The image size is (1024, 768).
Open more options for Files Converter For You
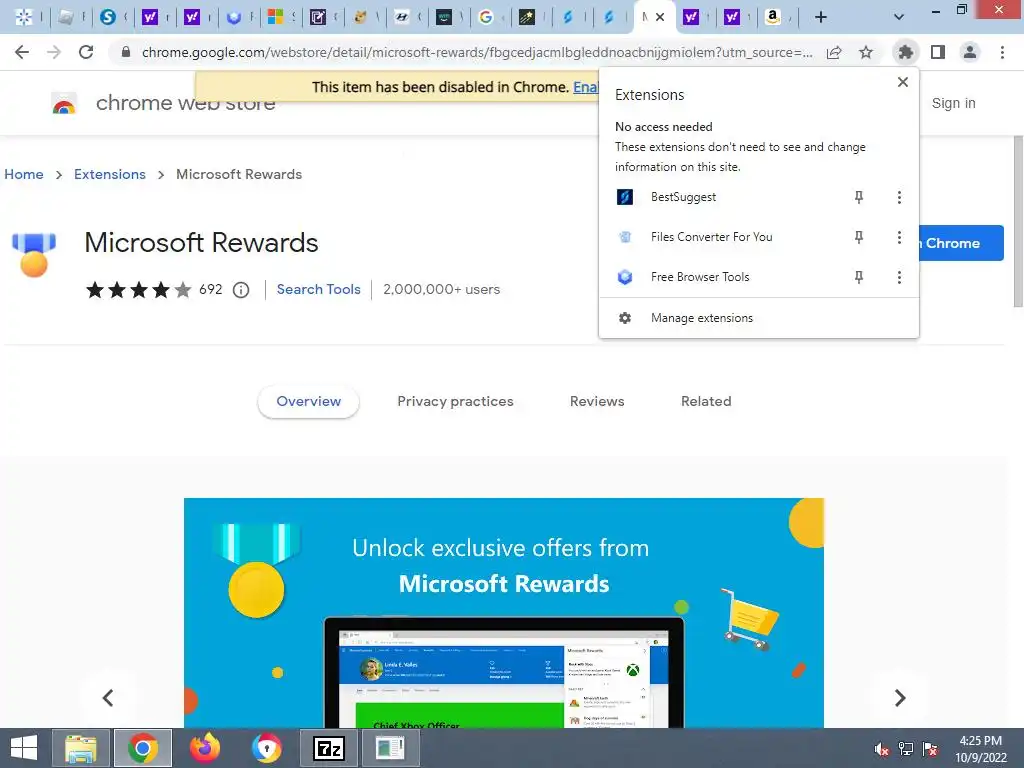(899, 237)
